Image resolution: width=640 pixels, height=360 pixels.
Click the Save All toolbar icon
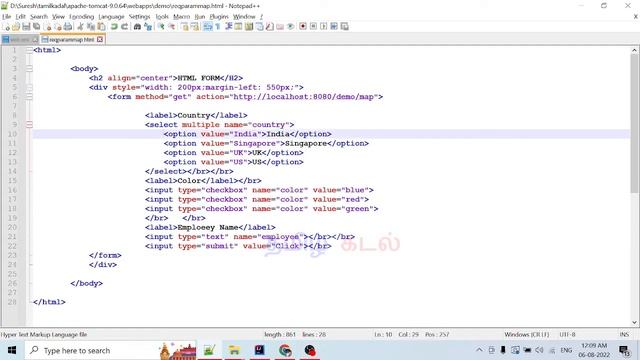point(36,27)
